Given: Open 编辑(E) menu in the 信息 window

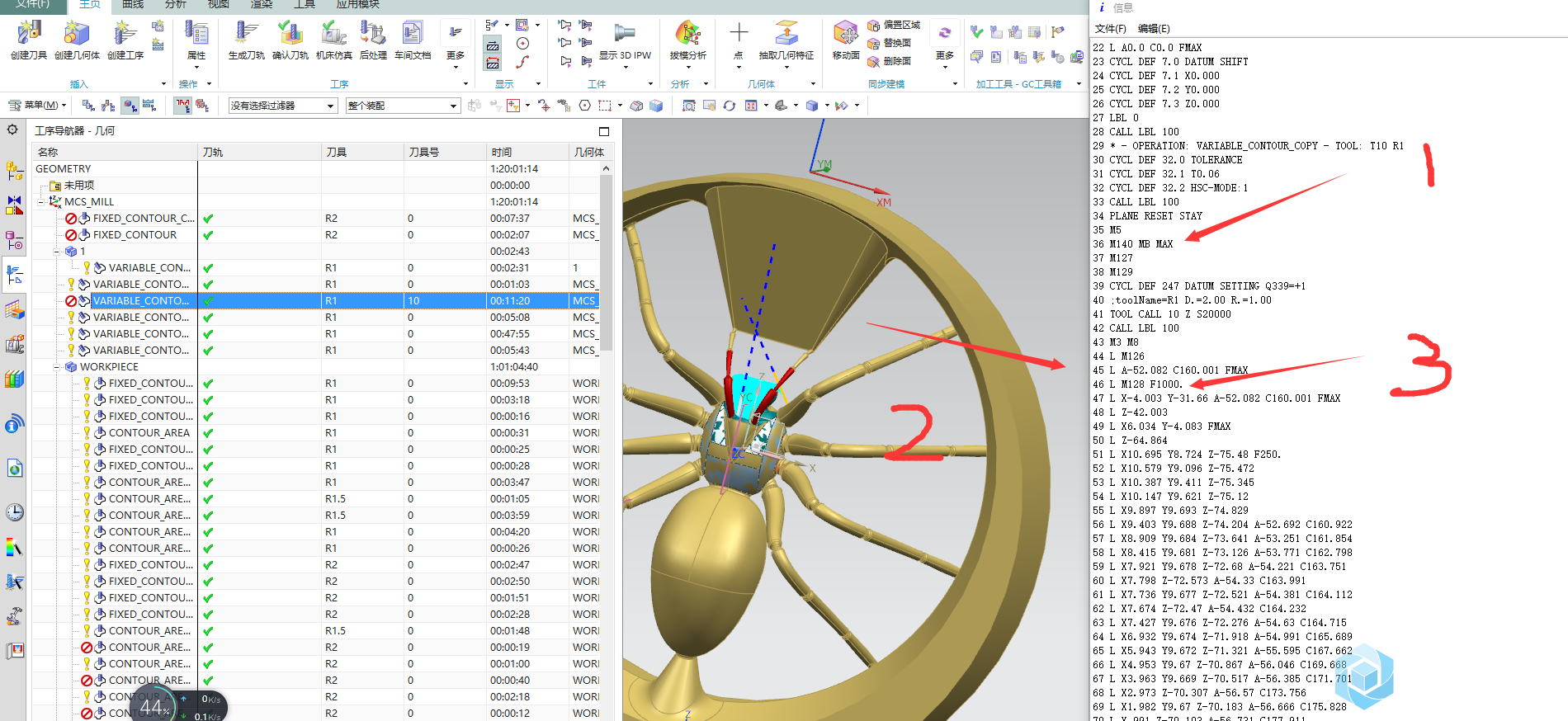Looking at the screenshot, I should [1154, 29].
